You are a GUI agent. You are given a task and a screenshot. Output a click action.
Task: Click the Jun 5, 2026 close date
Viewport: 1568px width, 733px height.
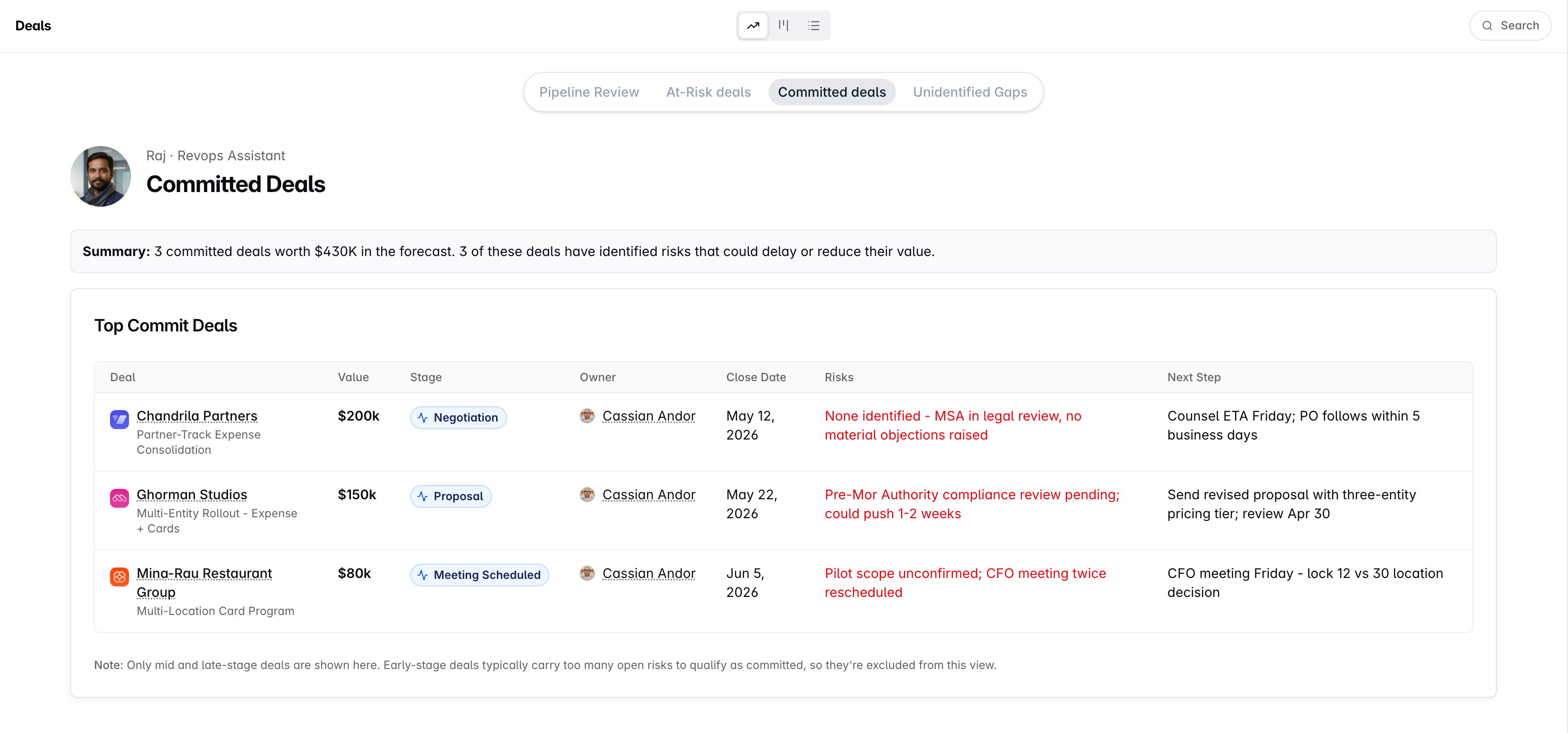[x=745, y=582]
